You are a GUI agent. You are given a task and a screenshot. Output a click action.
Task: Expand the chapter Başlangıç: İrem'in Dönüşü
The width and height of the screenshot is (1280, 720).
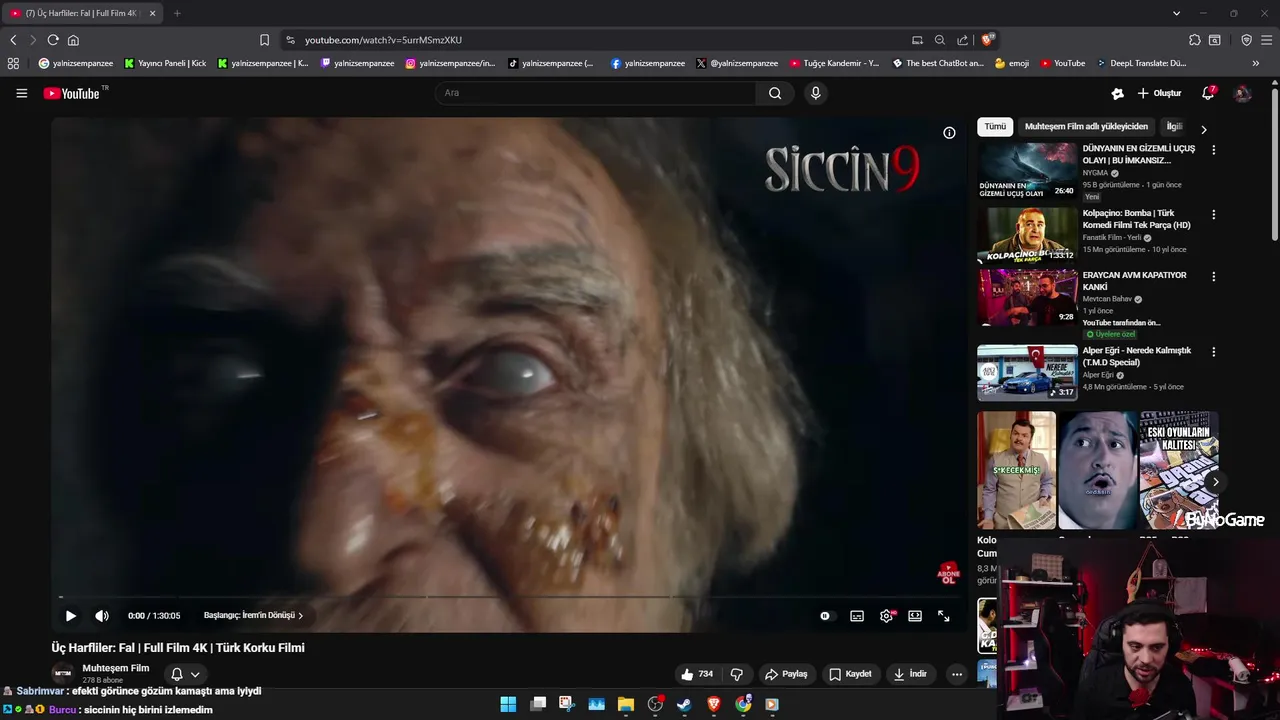254,616
